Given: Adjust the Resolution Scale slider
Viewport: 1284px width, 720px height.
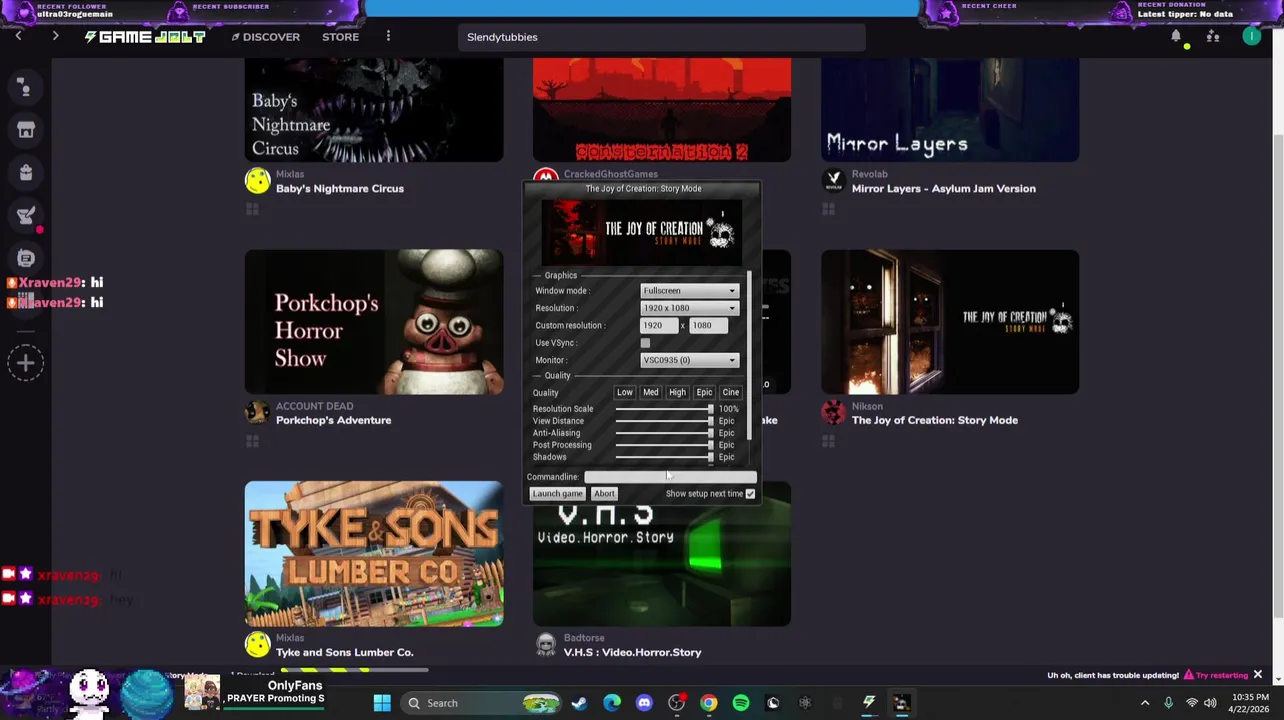Looking at the screenshot, I should [664, 409].
